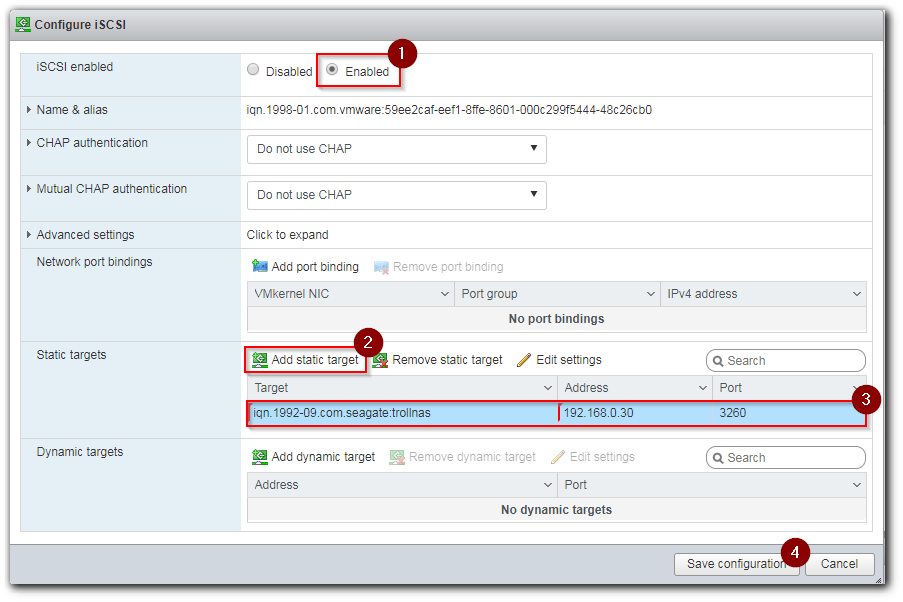Click the Remove port binding icon
This screenshot has height=602, width=903.
pos(381,267)
